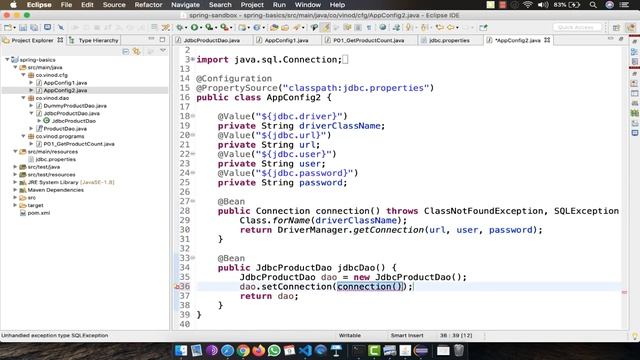Open the Run button dropdown arrow
The height and width of the screenshot is (360, 640).
[x=201, y=28]
